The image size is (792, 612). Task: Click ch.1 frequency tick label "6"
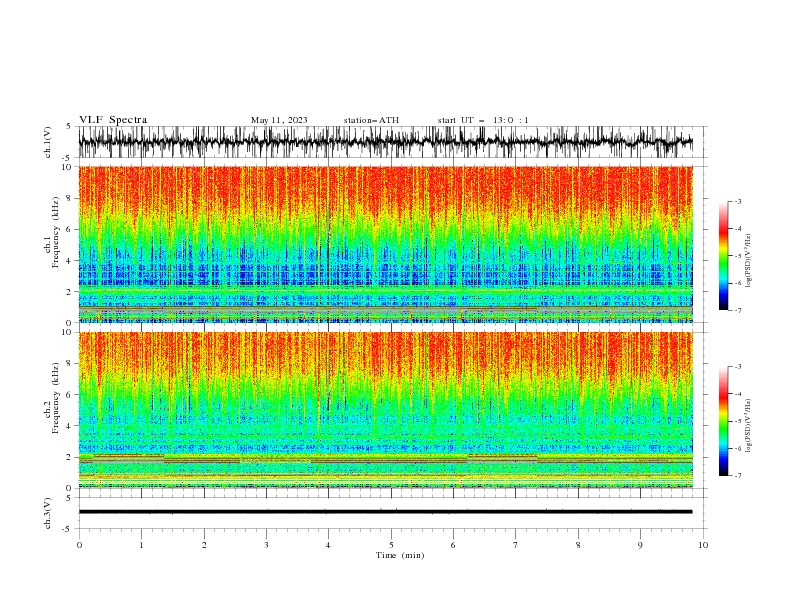tap(69, 229)
